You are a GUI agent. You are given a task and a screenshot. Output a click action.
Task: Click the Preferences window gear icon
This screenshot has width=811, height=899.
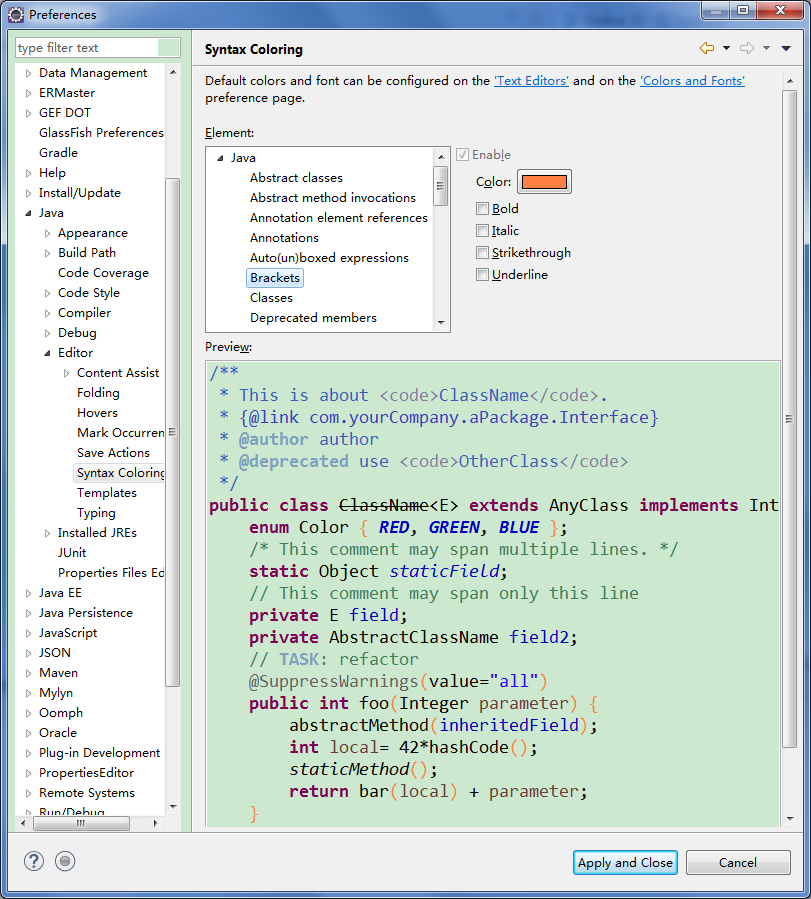[x=16, y=14]
